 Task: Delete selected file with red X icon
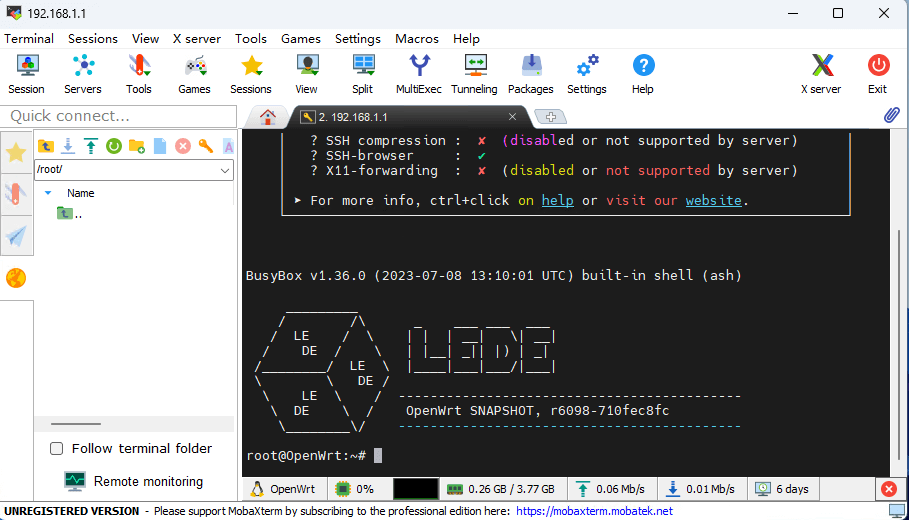(x=183, y=146)
